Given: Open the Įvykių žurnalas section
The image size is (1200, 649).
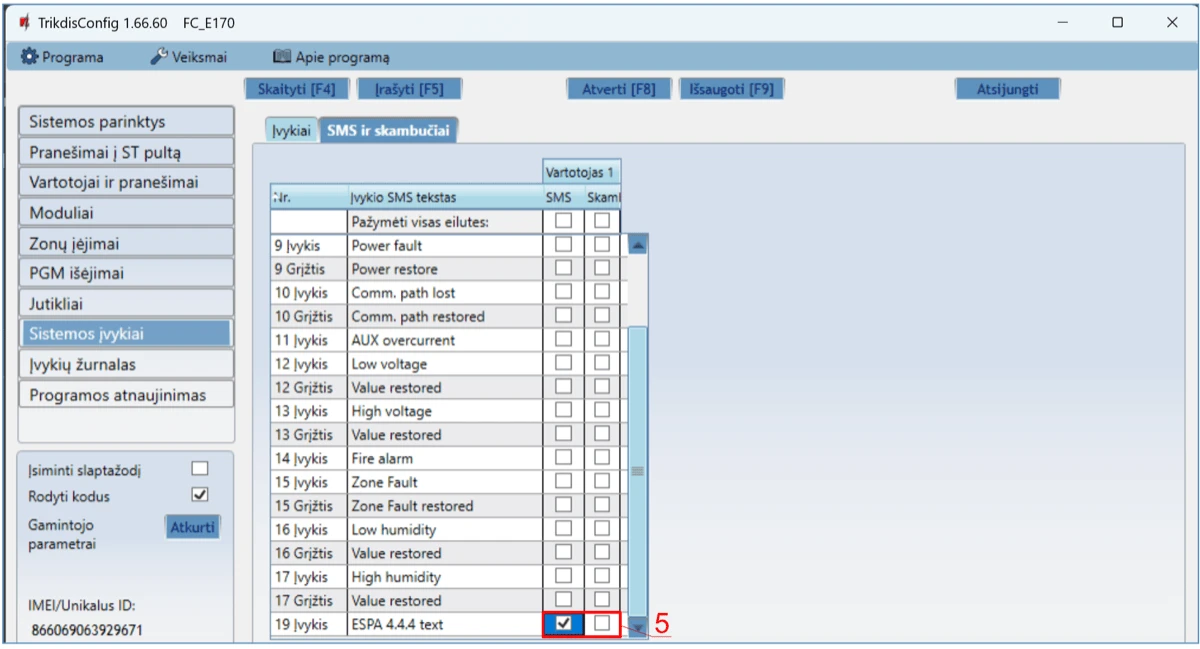Looking at the screenshot, I should pyautogui.click(x=126, y=365).
